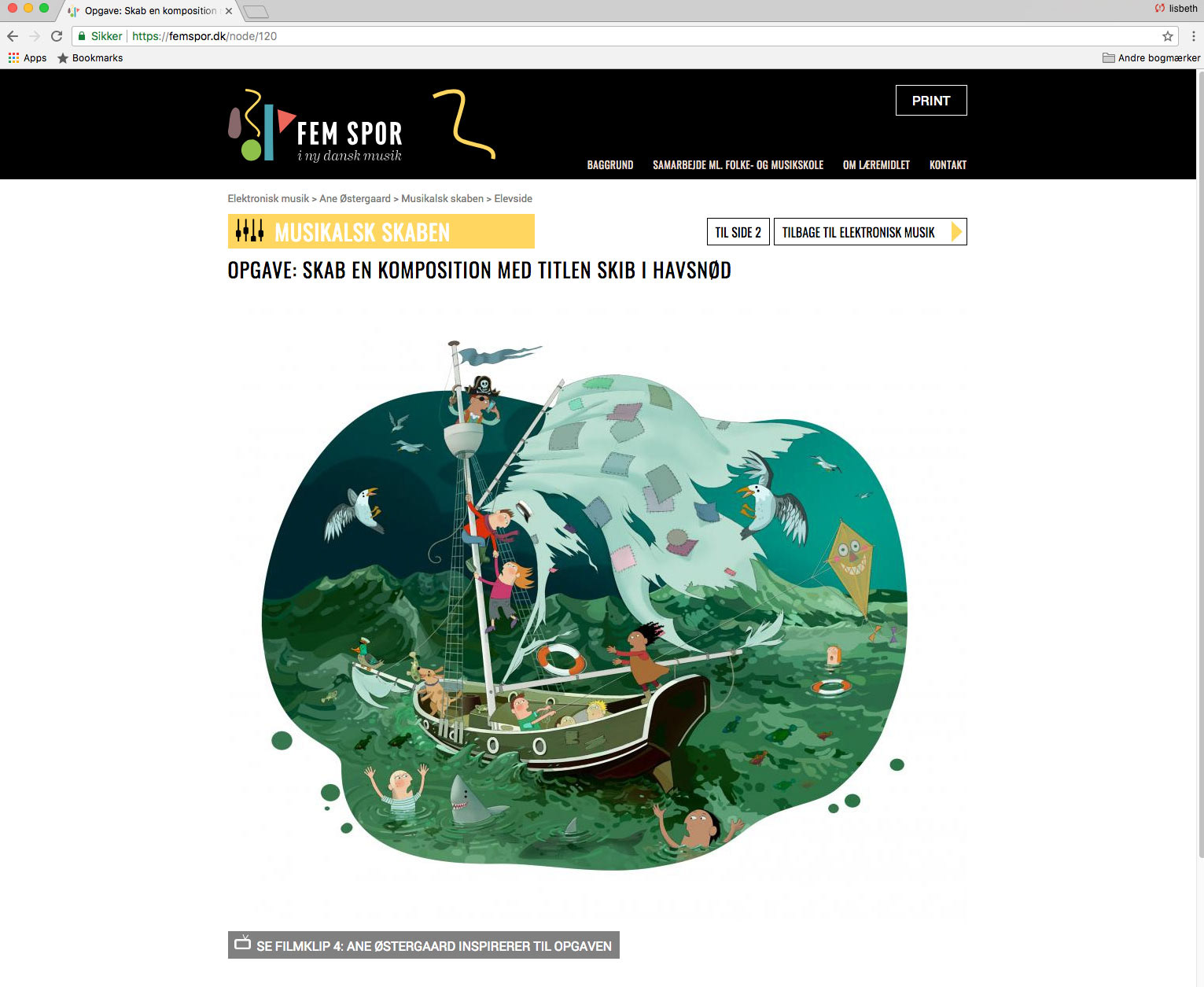This screenshot has height=987, width=1204.
Task: Go to Om læremidlet page
Action: coord(876,165)
